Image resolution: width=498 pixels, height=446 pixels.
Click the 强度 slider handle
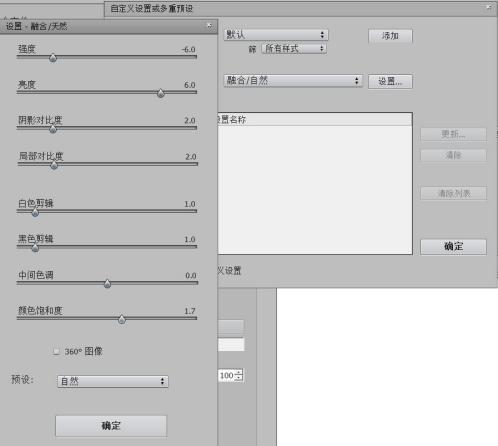[x=53, y=58]
